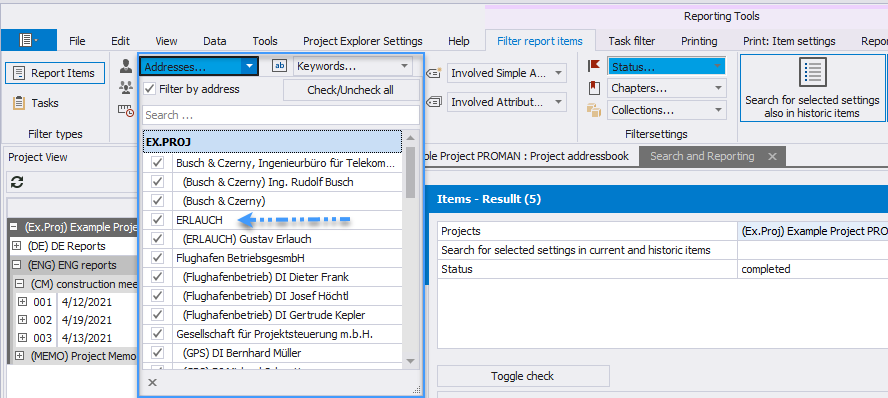Click the red bookmark Chapters icon
888x398 pixels.
(x=594, y=88)
